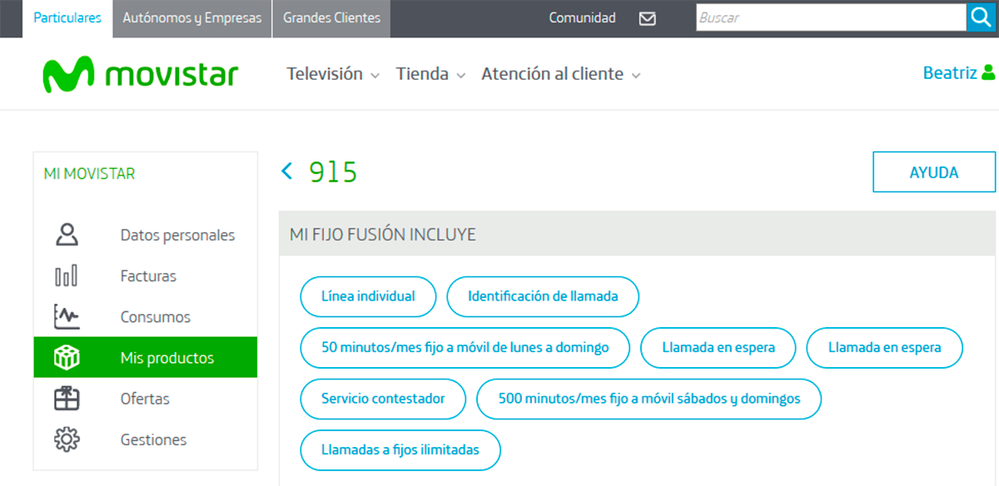Image resolution: width=999 pixels, height=486 pixels.
Task: Open the Comunidad link
Action: [x=582, y=18]
